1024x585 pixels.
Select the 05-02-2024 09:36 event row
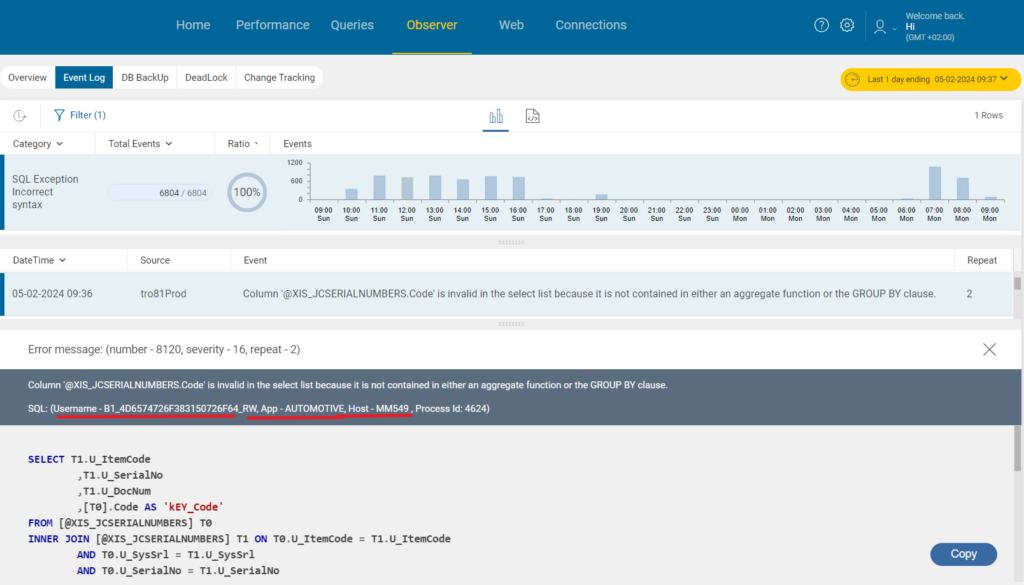click(507, 294)
